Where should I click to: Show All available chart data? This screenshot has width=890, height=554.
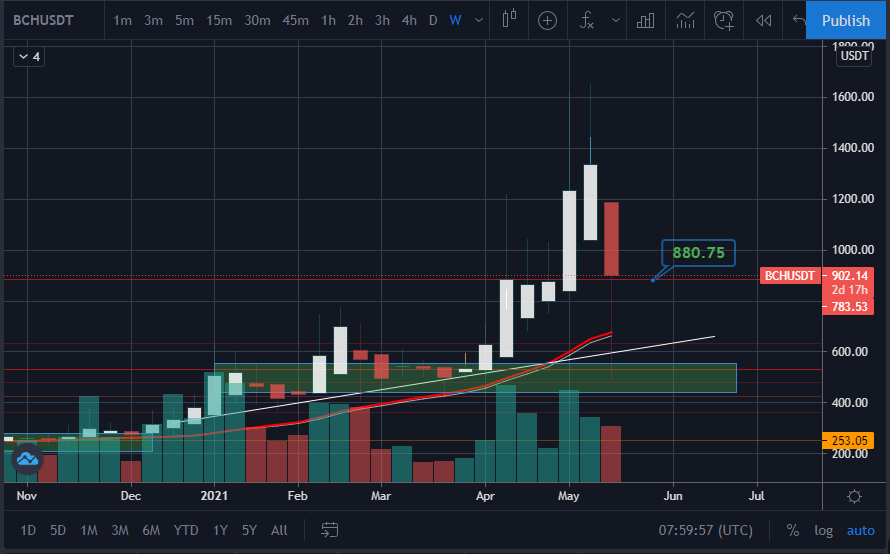(x=279, y=531)
